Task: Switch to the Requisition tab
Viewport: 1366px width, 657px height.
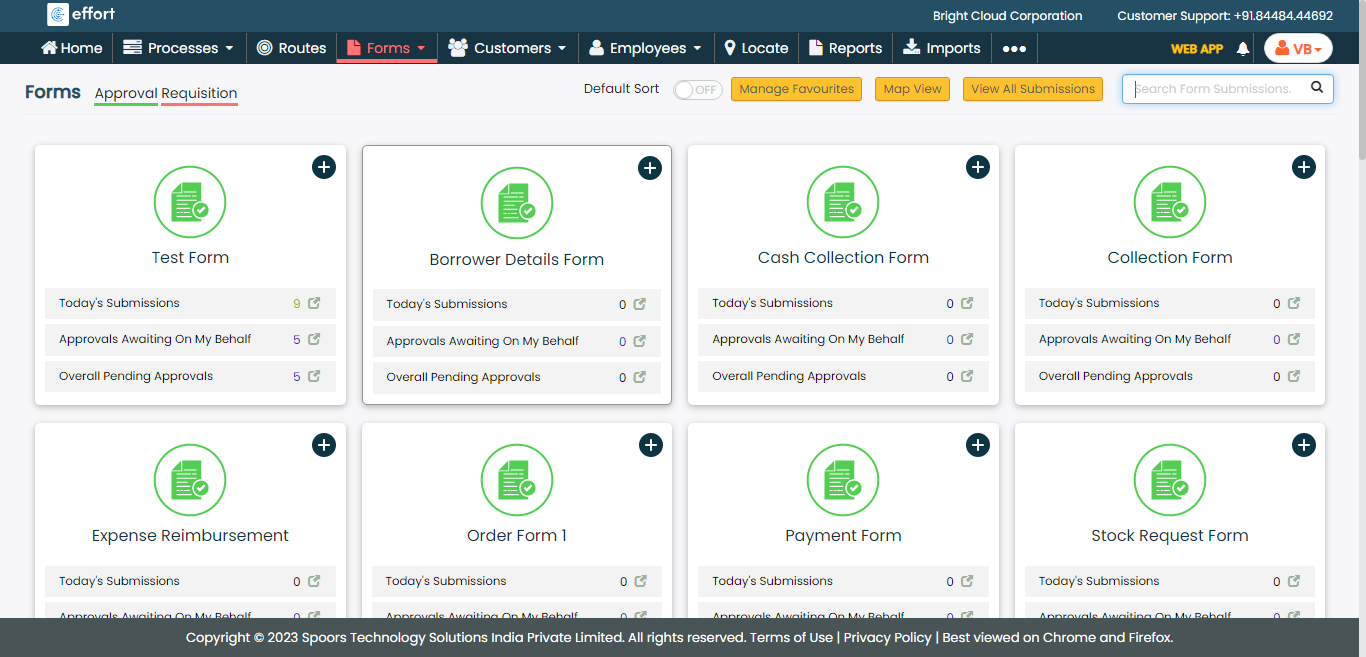Action: [199, 93]
